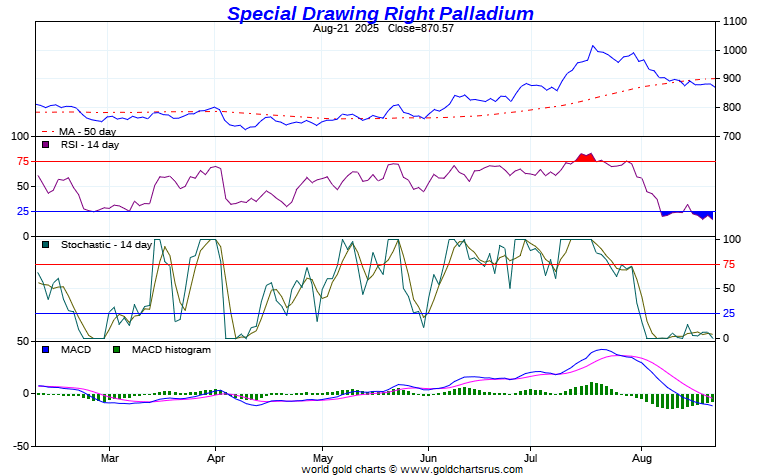Click the purple RSI legend swatch

(46, 144)
